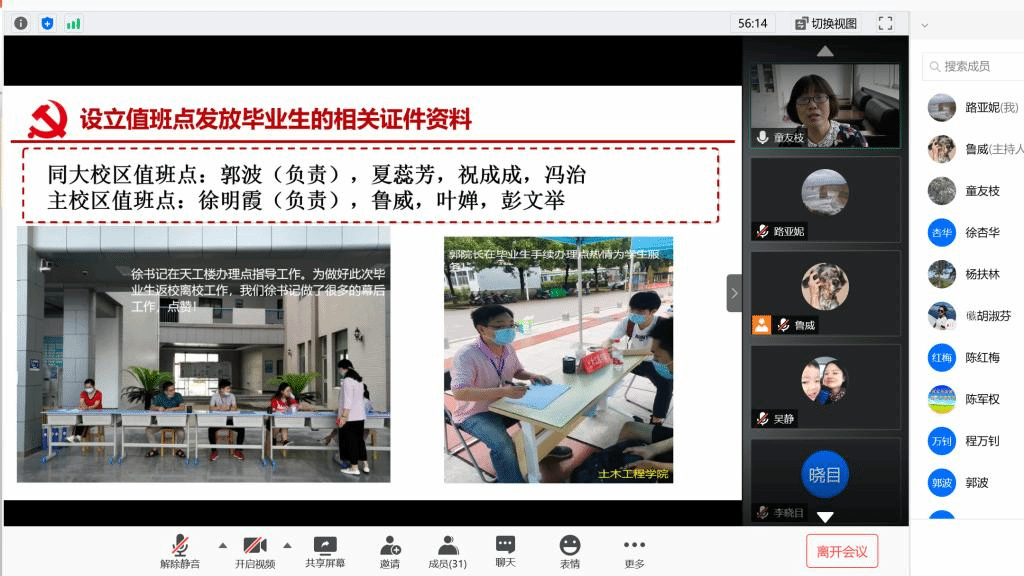Turn on camera with 开启视频

click(x=255, y=551)
